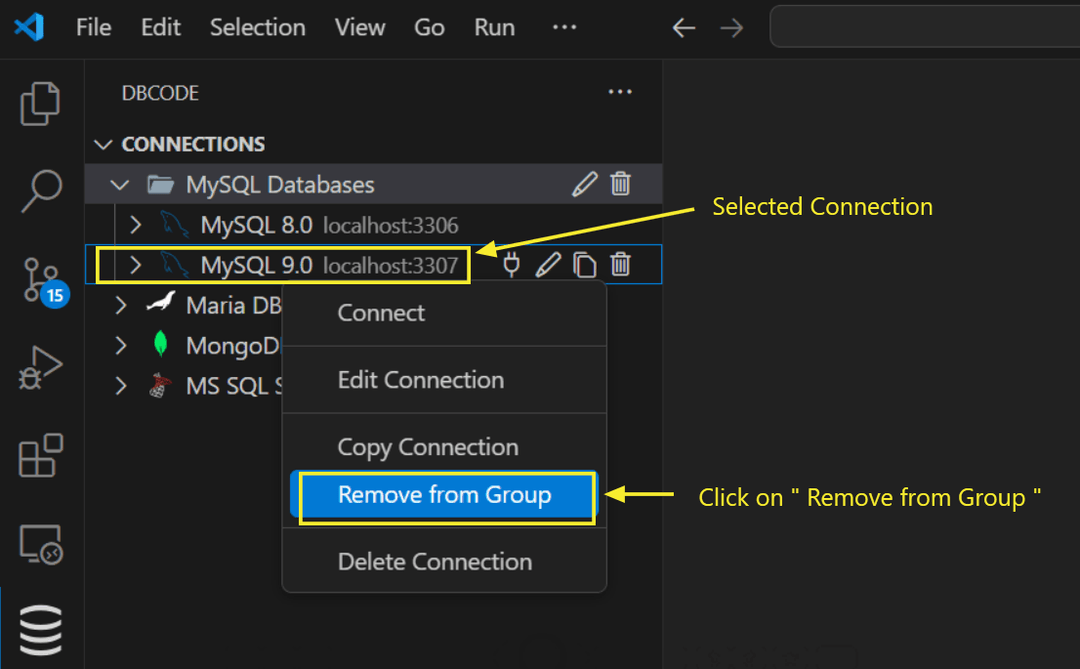The height and width of the screenshot is (669, 1080).
Task: Open the Remote Explorer view
Action: click(x=40, y=543)
